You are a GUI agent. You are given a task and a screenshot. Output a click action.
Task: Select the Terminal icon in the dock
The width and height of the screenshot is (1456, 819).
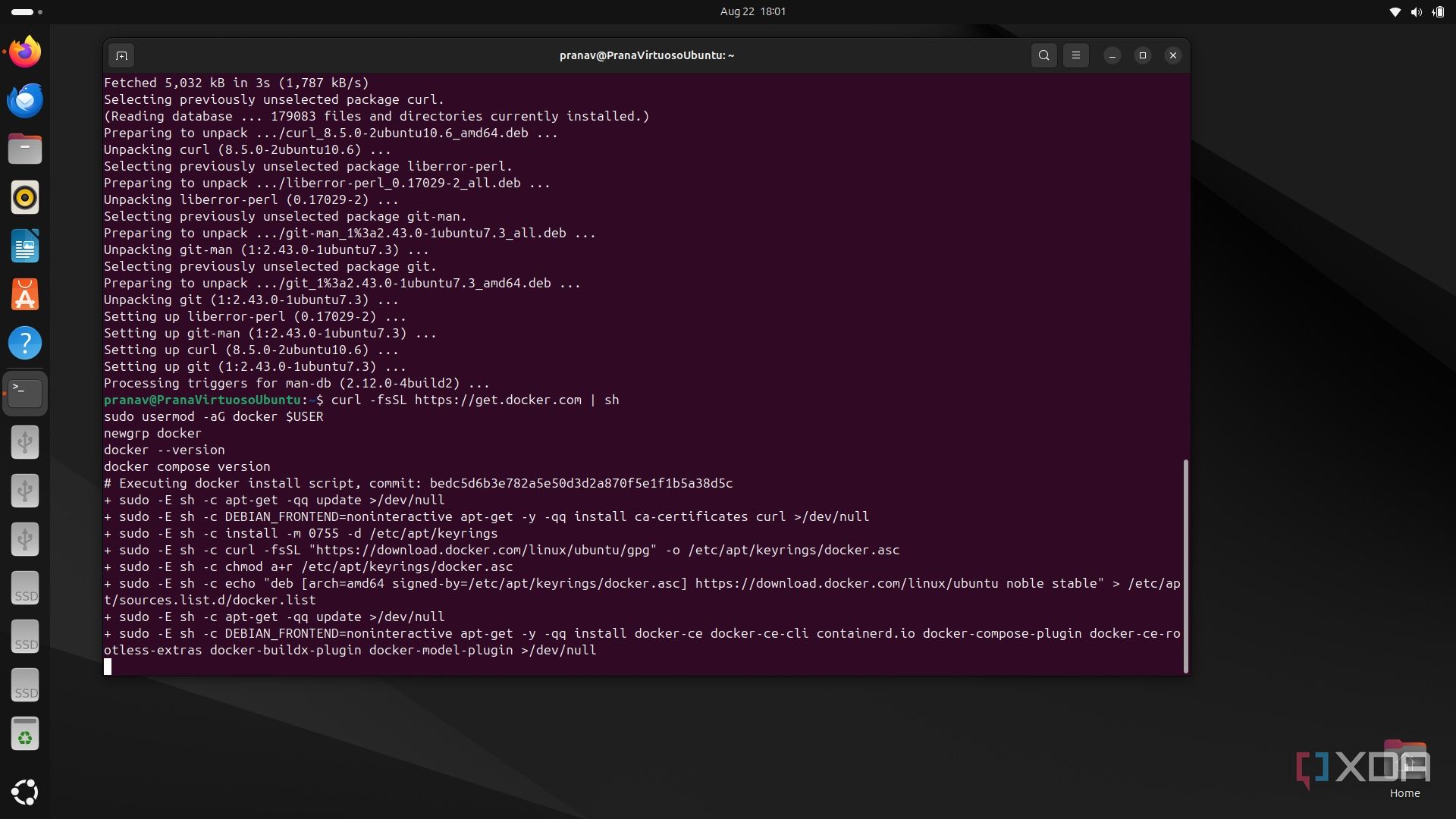[x=25, y=393]
